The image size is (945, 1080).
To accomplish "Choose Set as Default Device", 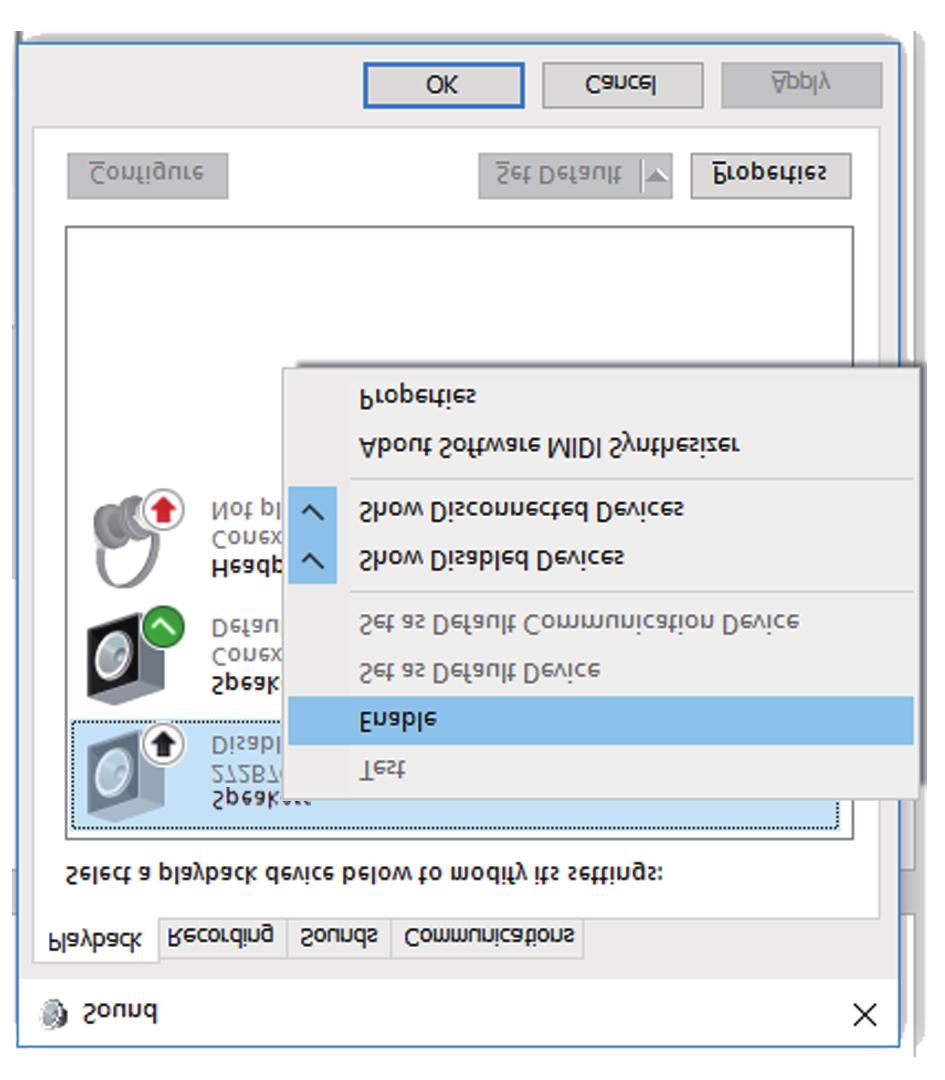I will [x=601, y=671].
